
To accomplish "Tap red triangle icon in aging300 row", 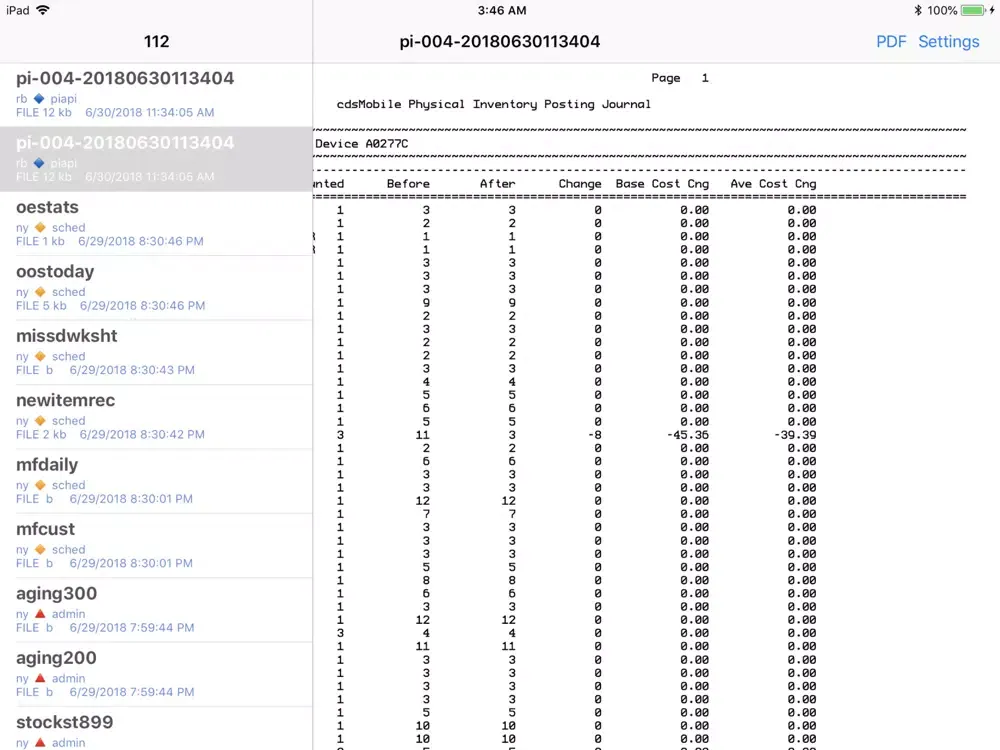I will point(40,614).
